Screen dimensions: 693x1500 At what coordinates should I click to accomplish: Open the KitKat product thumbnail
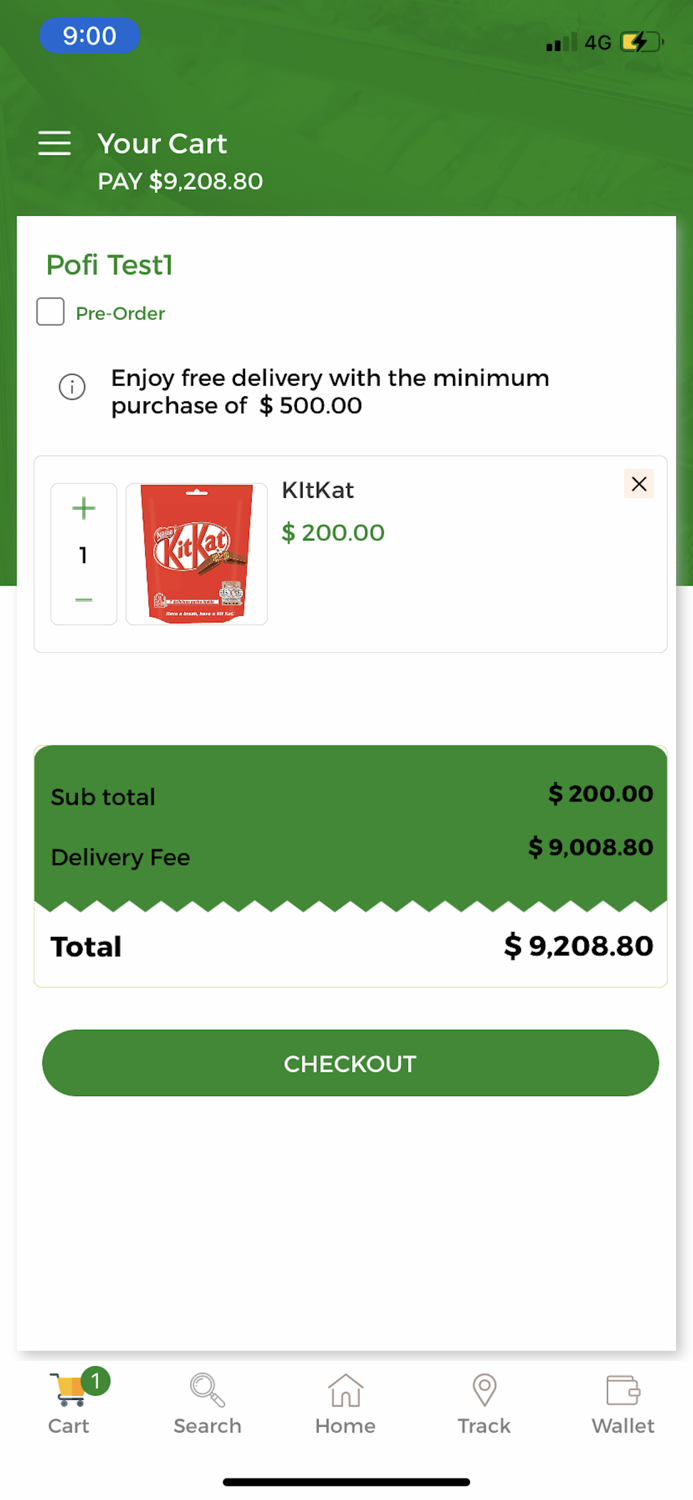[x=196, y=554]
